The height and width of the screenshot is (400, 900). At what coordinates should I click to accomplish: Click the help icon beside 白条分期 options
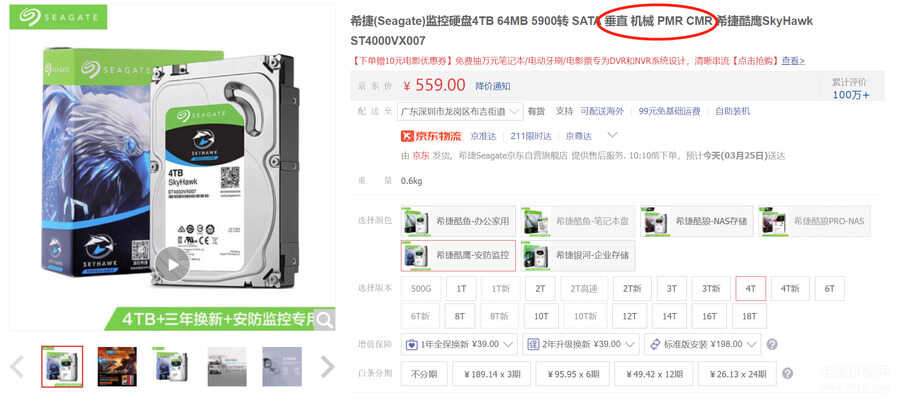click(x=788, y=374)
